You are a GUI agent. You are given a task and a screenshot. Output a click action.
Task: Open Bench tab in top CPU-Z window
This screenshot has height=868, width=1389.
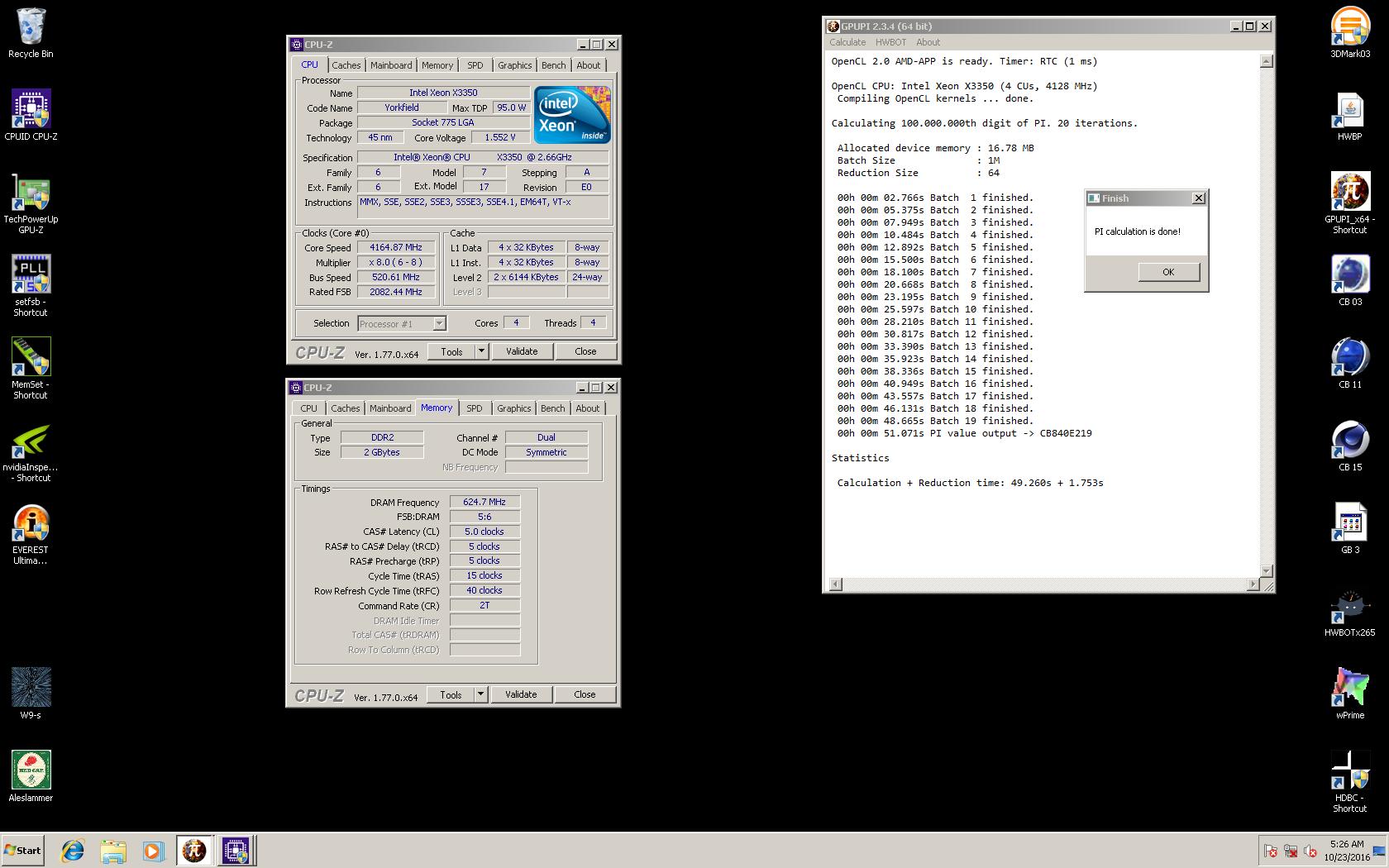tap(554, 65)
